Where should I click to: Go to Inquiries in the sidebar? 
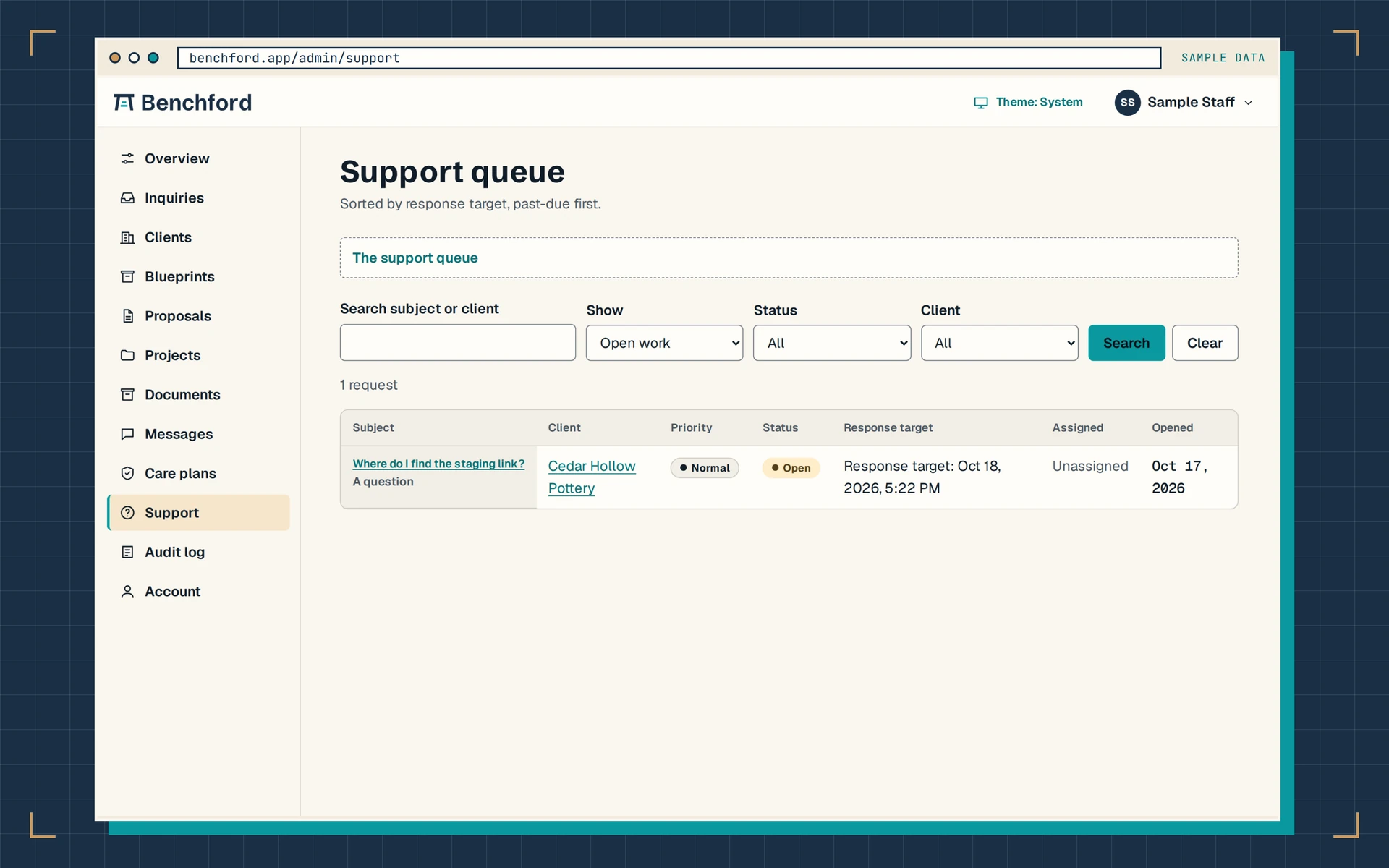[174, 197]
